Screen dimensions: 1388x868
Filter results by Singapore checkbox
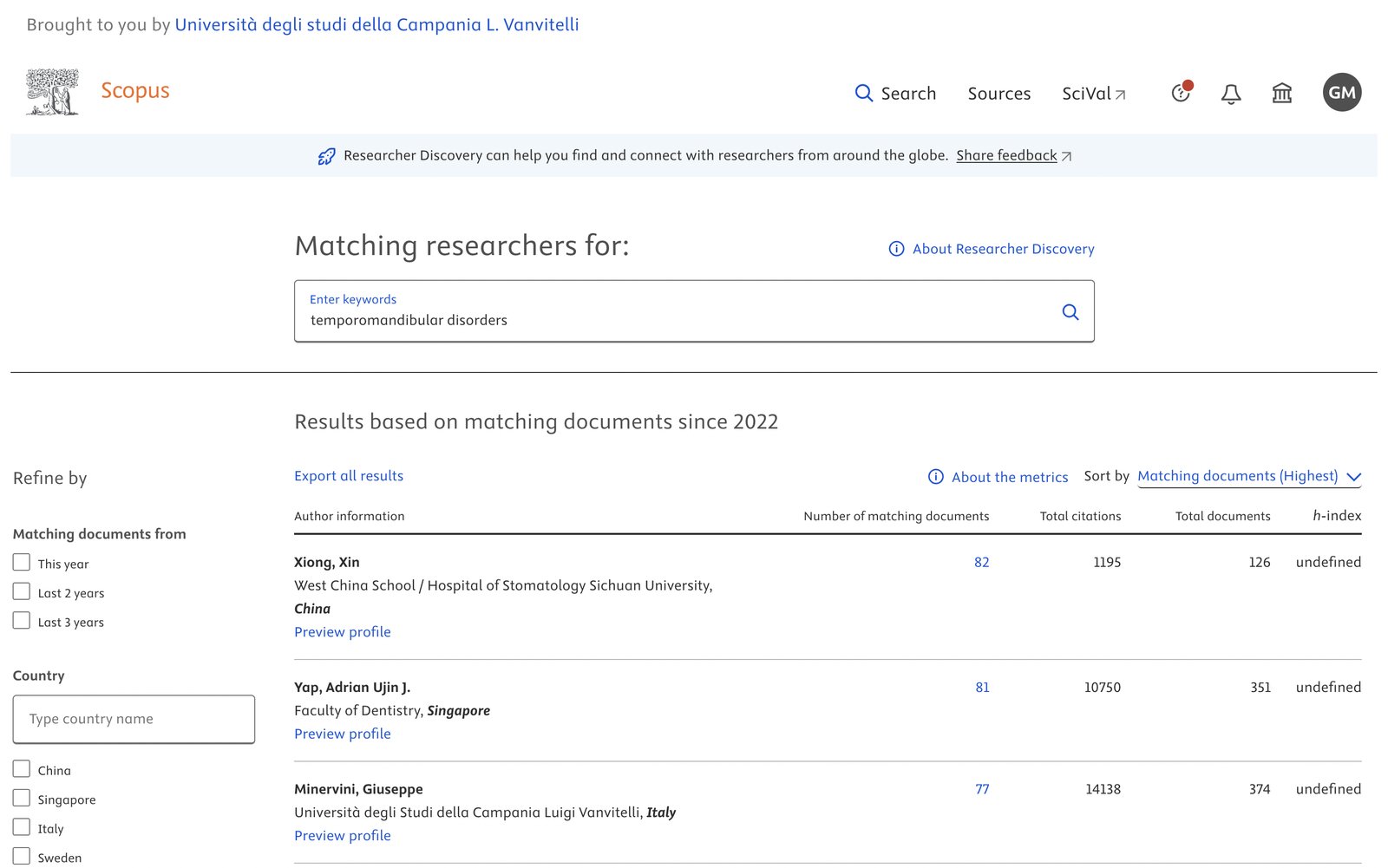coord(22,798)
